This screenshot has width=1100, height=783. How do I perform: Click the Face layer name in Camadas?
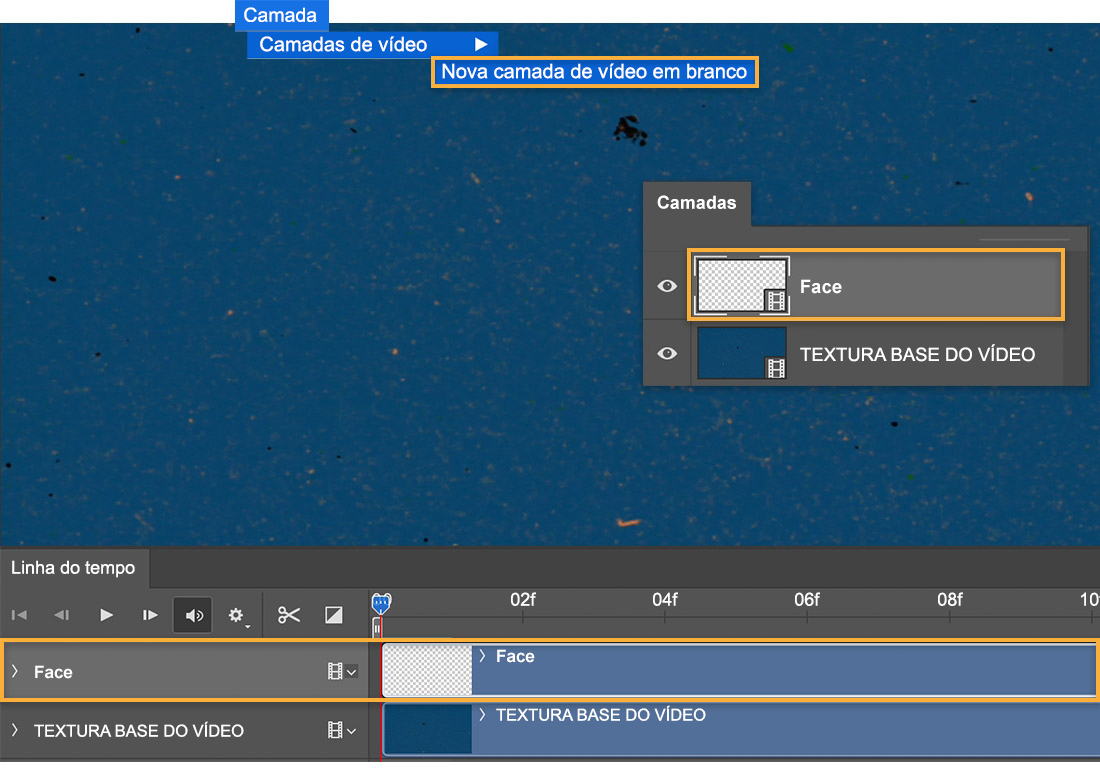pos(821,286)
